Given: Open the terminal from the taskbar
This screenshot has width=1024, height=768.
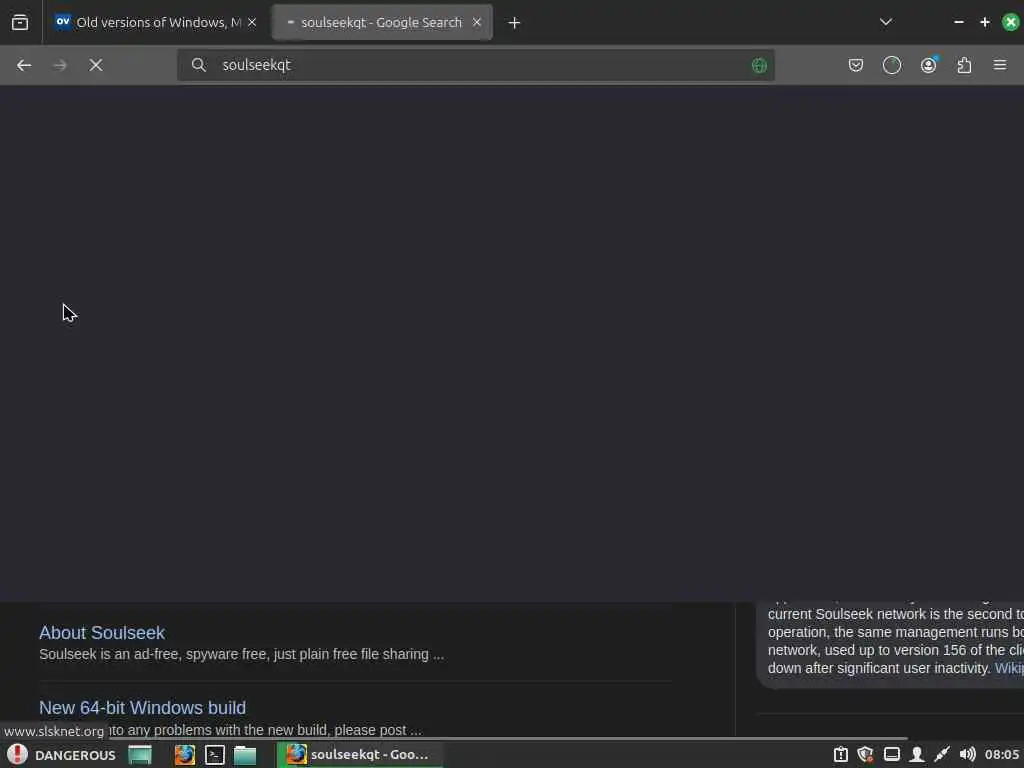Looking at the screenshot, I should (215, 755).
